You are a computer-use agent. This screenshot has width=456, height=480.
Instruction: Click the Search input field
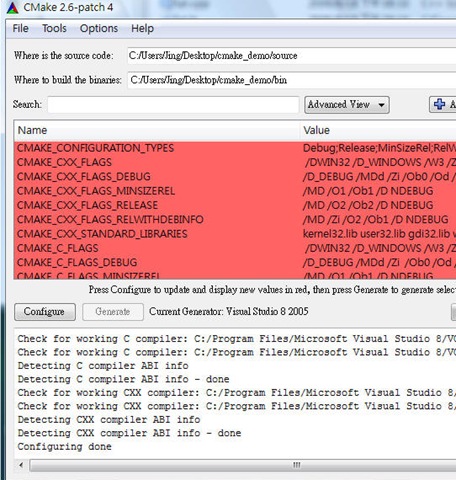(x=173, y=105)
